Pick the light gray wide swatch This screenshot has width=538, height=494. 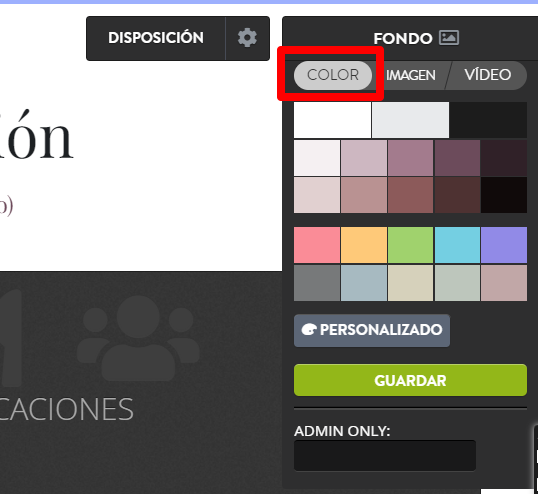pos(410,120)
